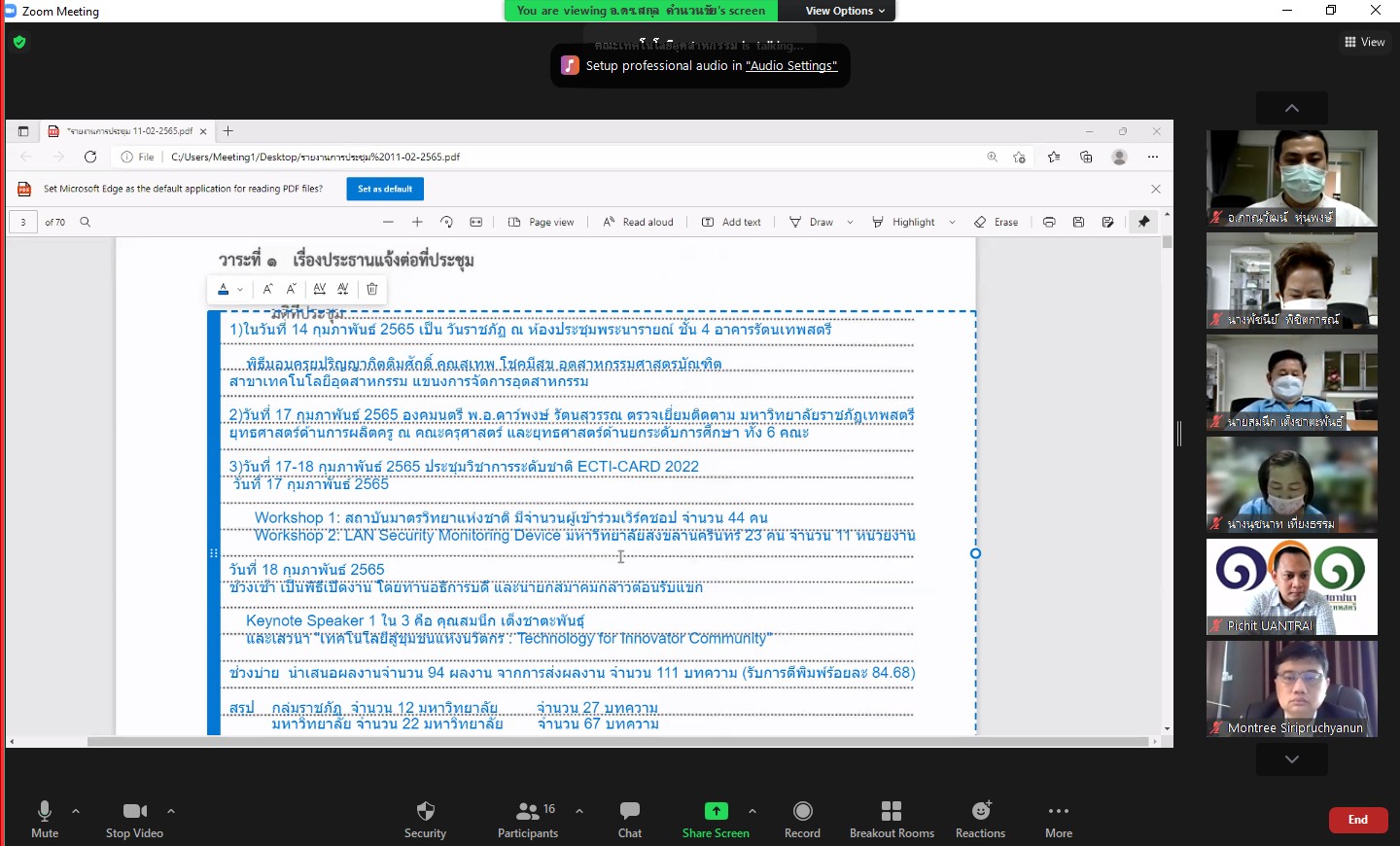1400x846 pixels.
Task: Print the PDF using printer icon
Action: 1049,223
